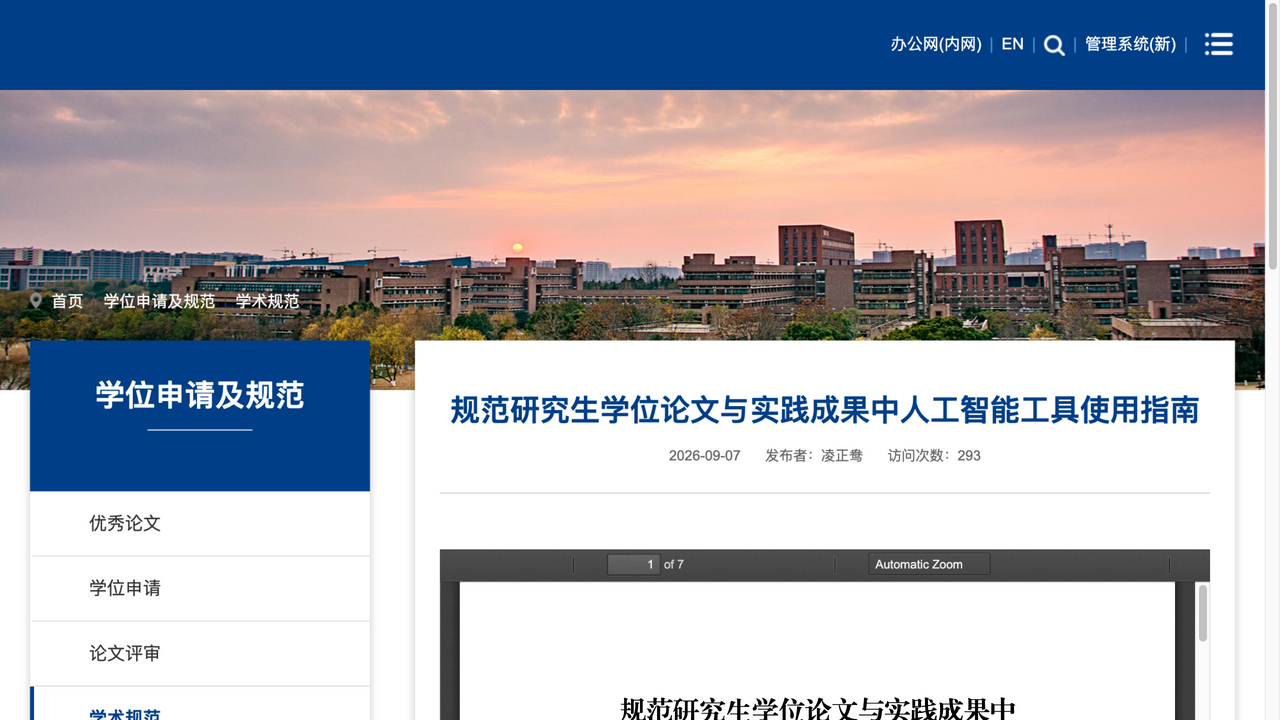Image resolution: width=1280 pixels, height=720 pixels.
Task: Open the search magnifier icon
Action: point(1054,45)
